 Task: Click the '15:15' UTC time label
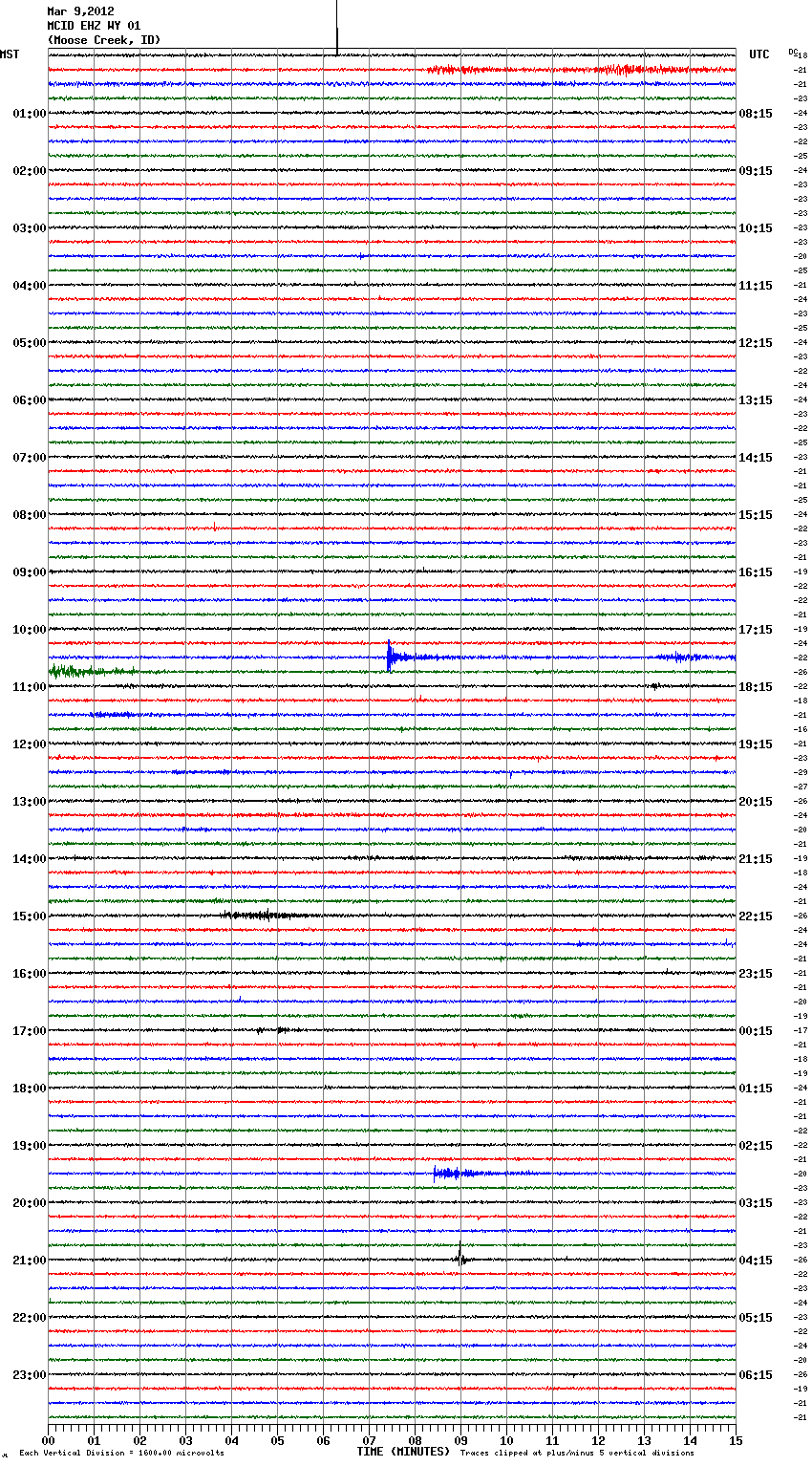756,515
